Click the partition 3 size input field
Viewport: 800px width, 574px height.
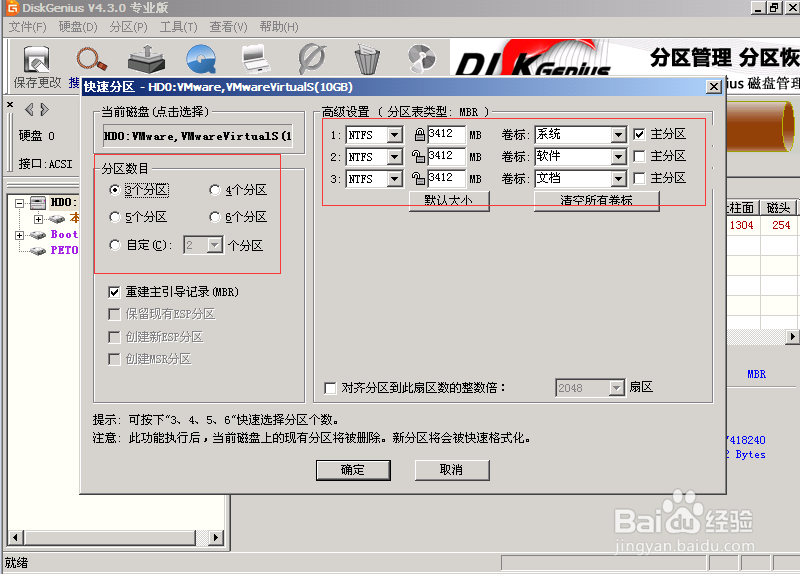[446, 179]
